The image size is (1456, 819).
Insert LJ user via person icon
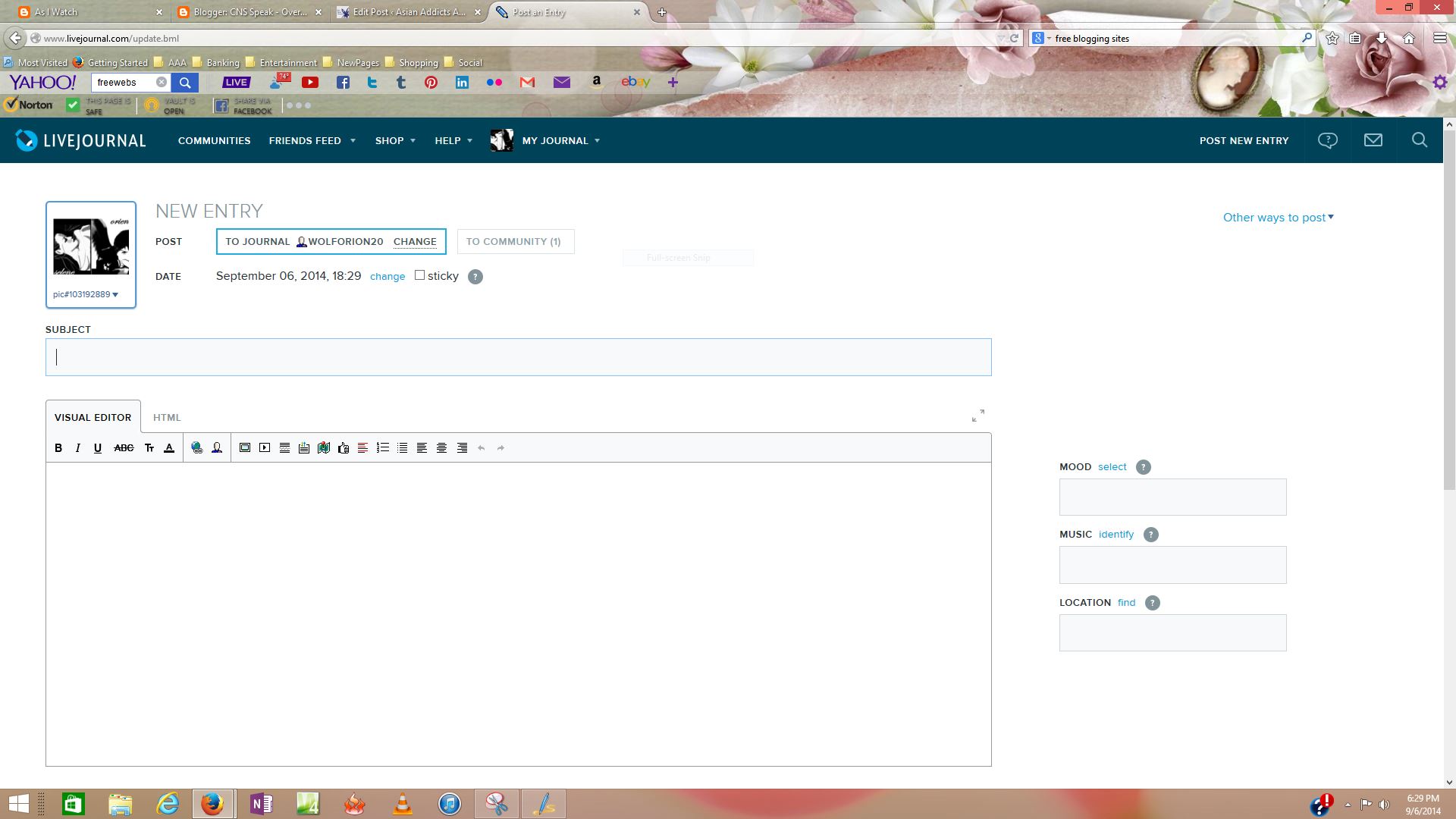217,448
